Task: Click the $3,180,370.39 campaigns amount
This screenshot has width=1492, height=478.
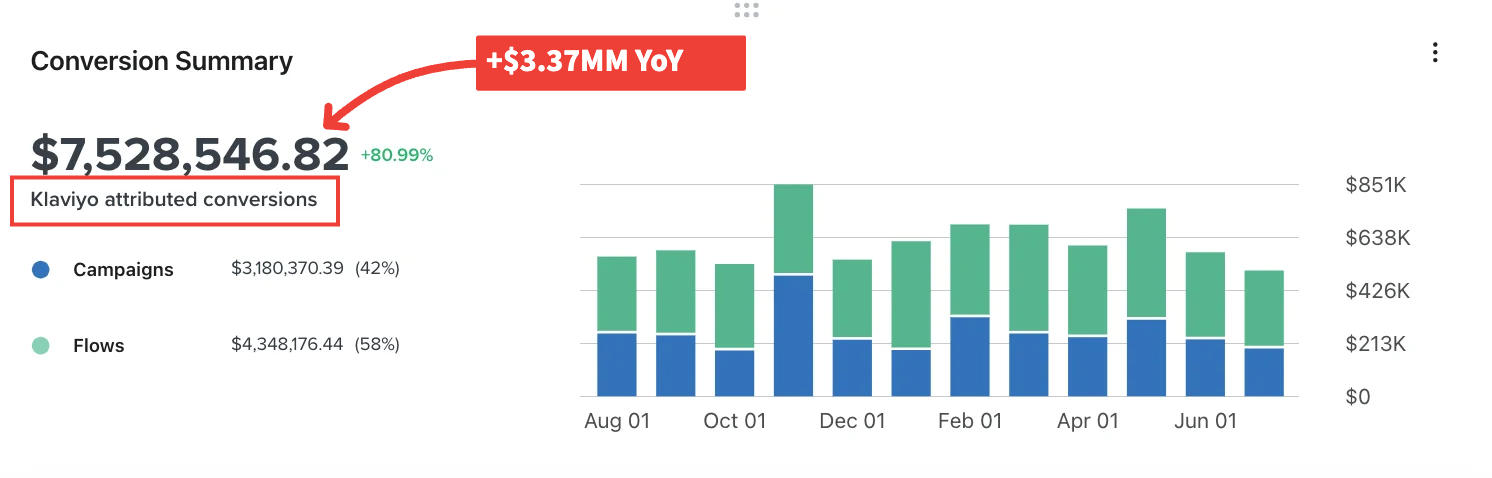Action: [x=287, y=268]
